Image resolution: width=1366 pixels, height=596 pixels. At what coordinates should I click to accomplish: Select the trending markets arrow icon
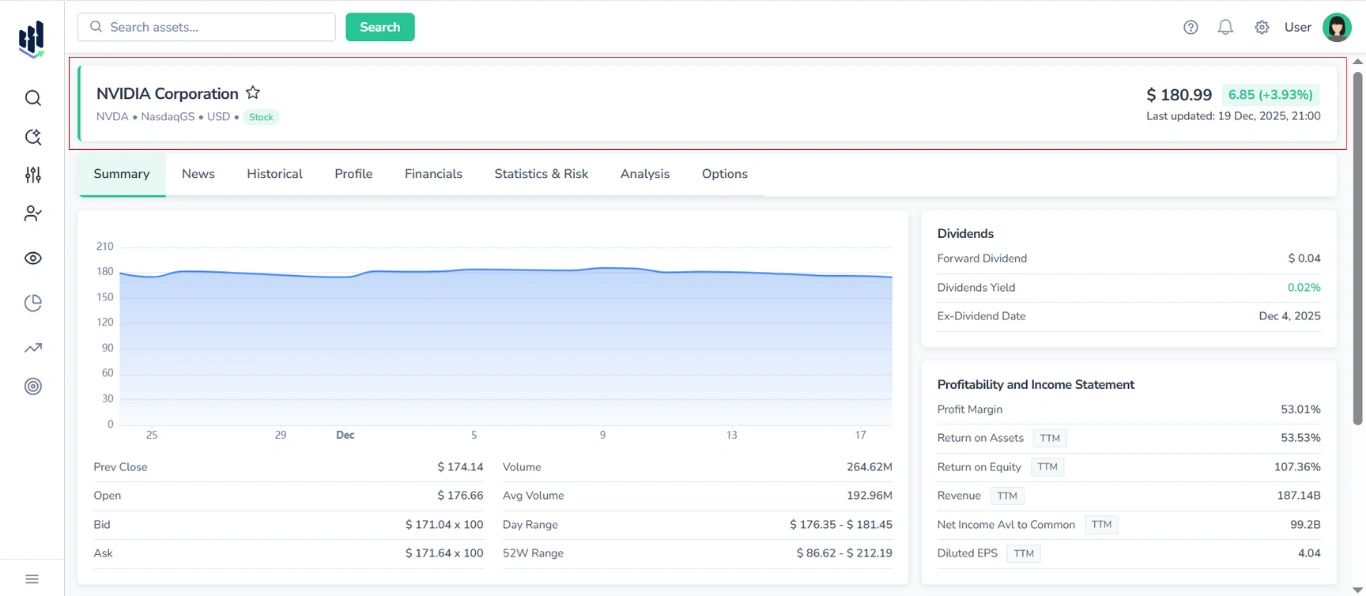coord(32,347)
